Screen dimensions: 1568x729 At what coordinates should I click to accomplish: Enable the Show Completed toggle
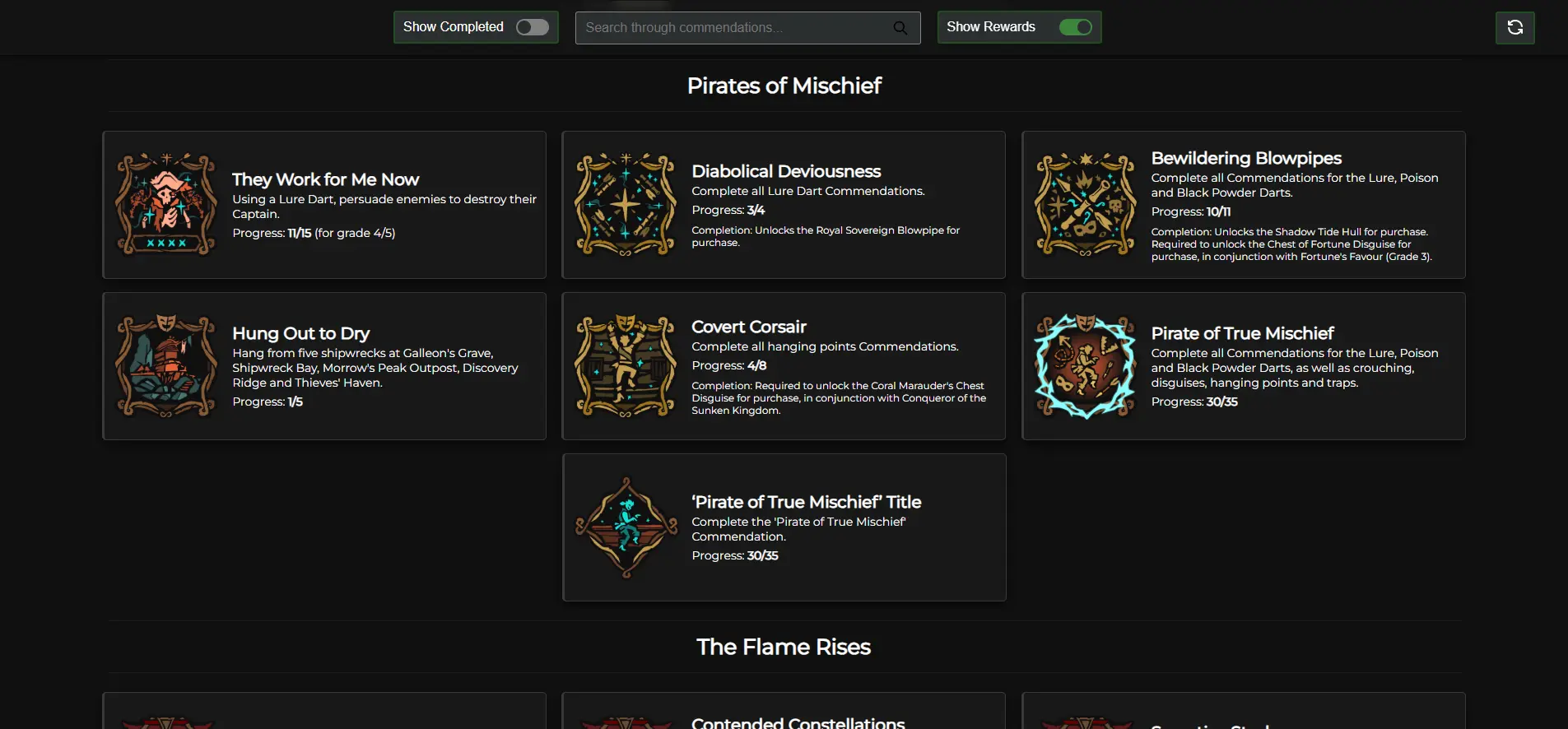point(532,27)
